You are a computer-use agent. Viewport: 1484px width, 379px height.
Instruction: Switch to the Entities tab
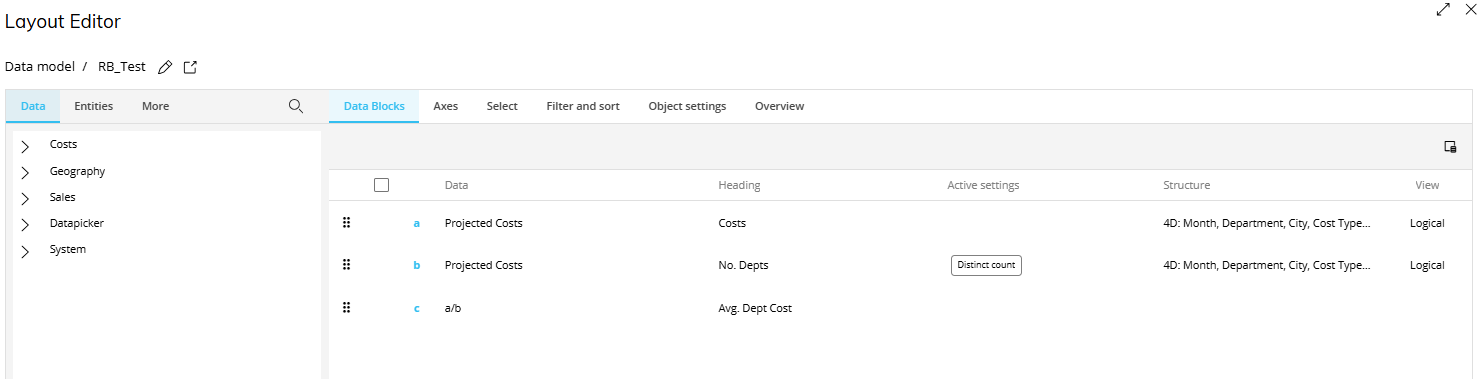click(x=94, y=106)
